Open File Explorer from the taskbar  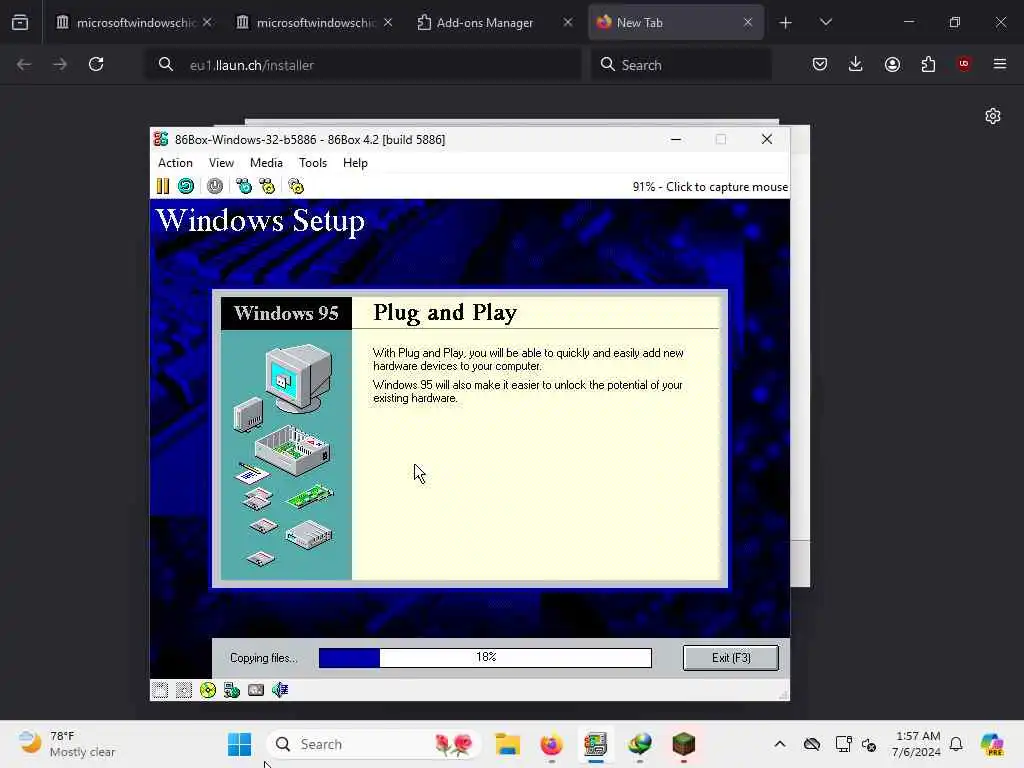pyautogui.click(x=507, y=744)
